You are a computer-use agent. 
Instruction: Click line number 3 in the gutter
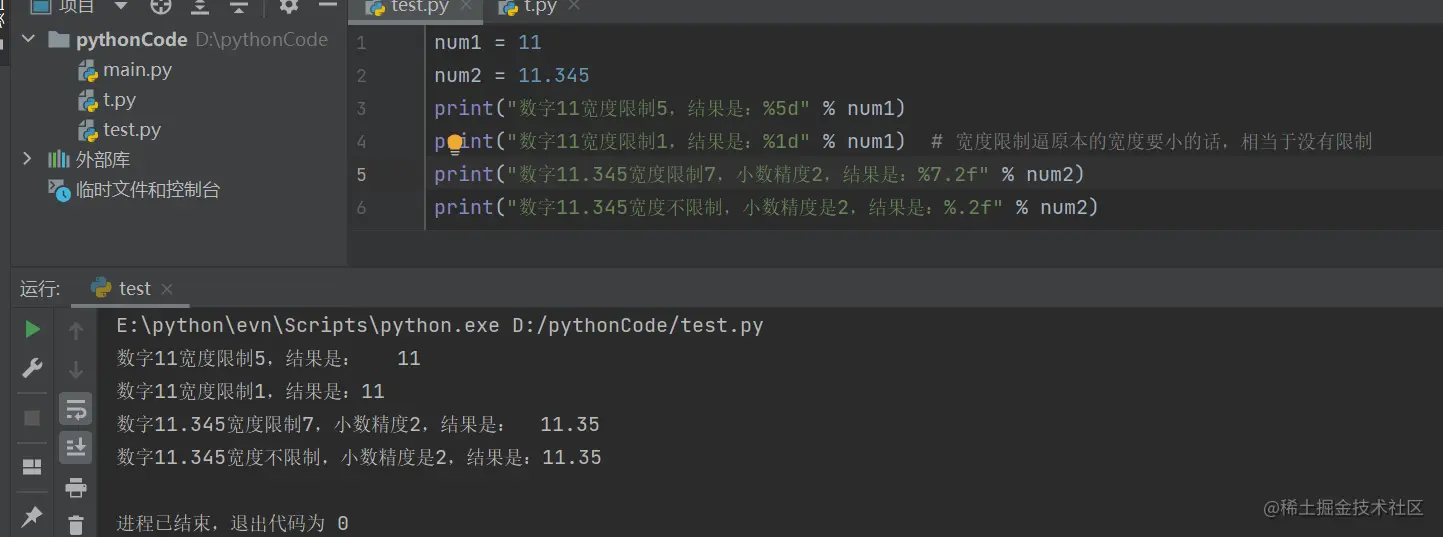tap(361, 109)
